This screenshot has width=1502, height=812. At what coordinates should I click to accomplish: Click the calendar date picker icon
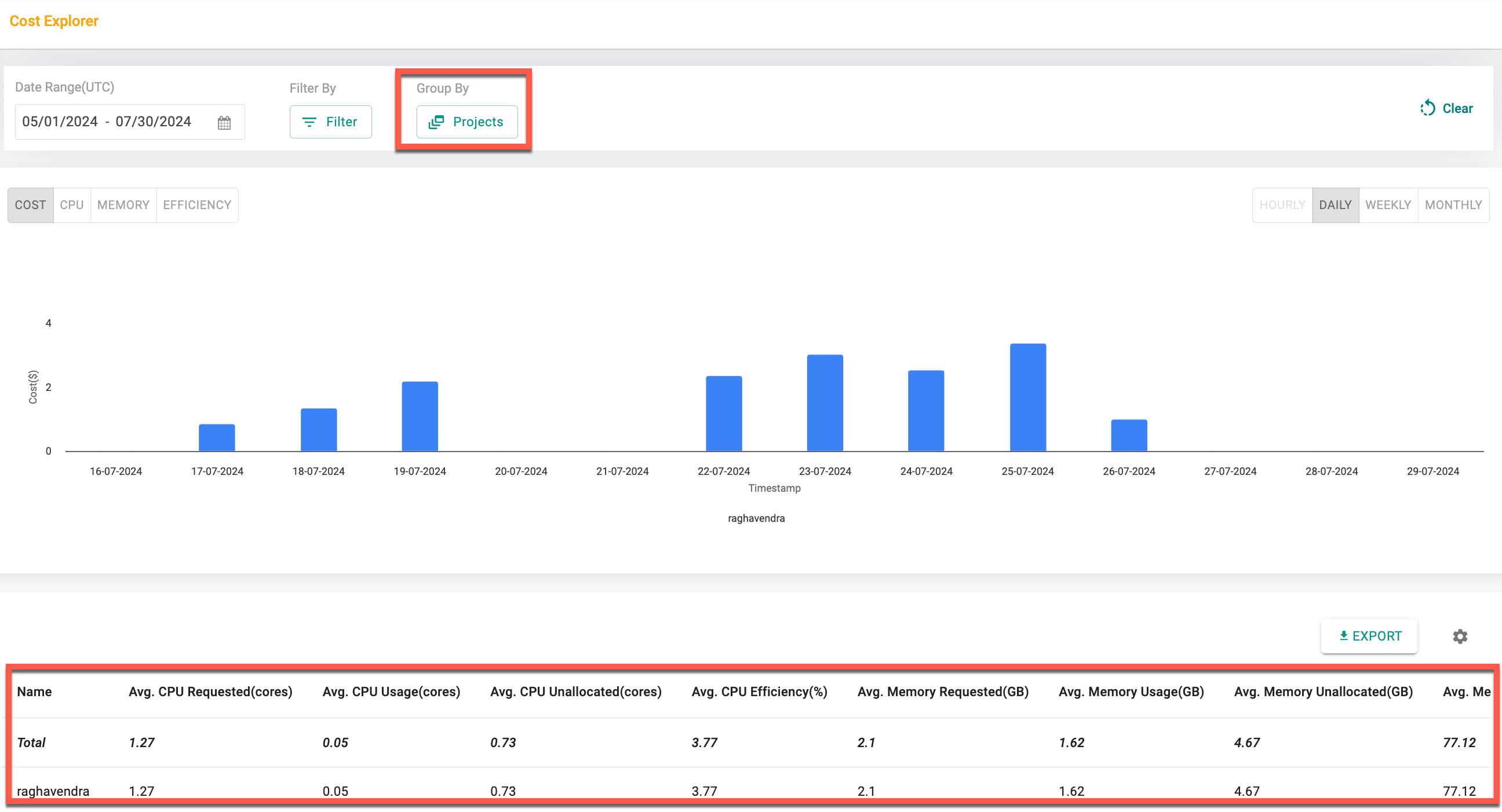(x=224, y=122)
